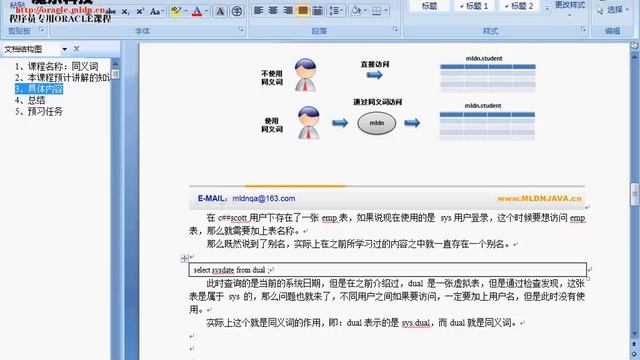Apply paragraph shading fill
640x360 pixels.
pyautogui.click(x=356, y=11)
